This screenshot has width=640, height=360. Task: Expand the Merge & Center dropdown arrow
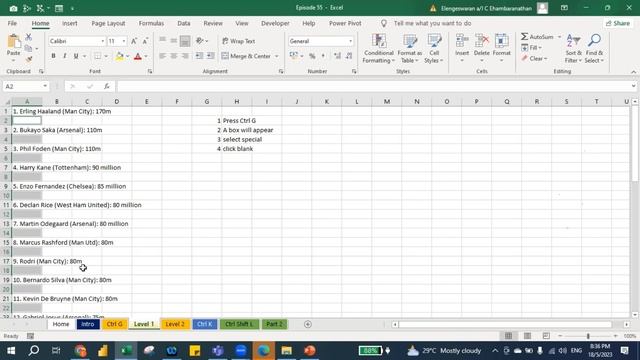click(x=277, y=56)
